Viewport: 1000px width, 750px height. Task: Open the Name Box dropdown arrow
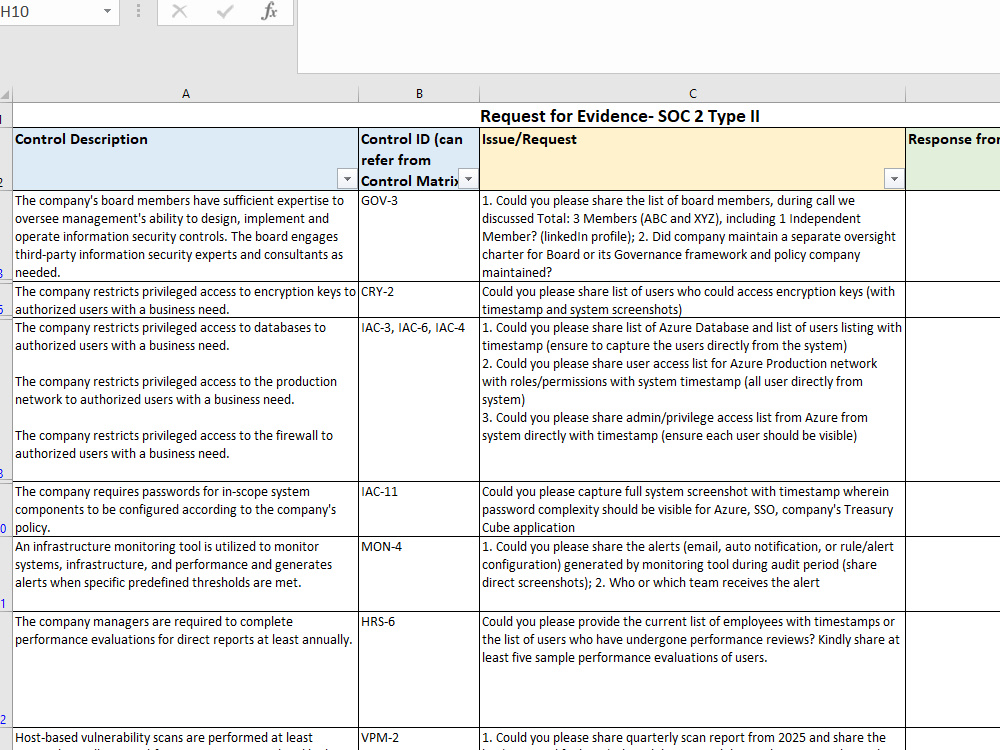point(107,11)
